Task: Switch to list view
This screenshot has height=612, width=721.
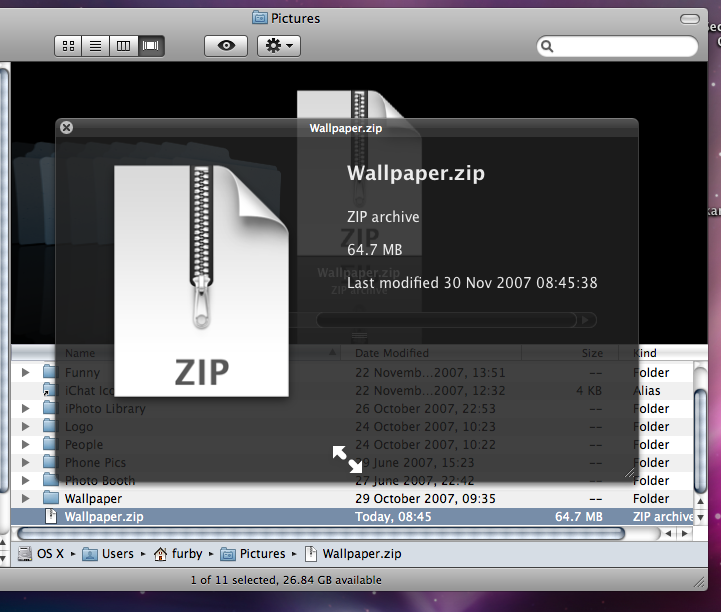Action: pos(96,46)
